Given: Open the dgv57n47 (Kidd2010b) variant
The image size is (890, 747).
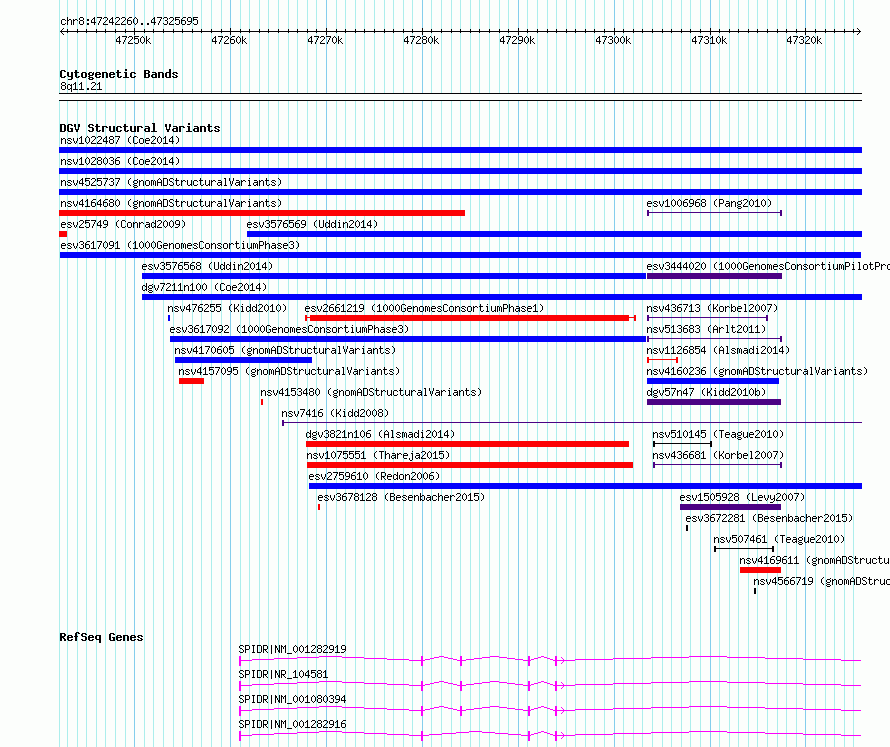Looking at the screenshot, I should click(714, 402).
